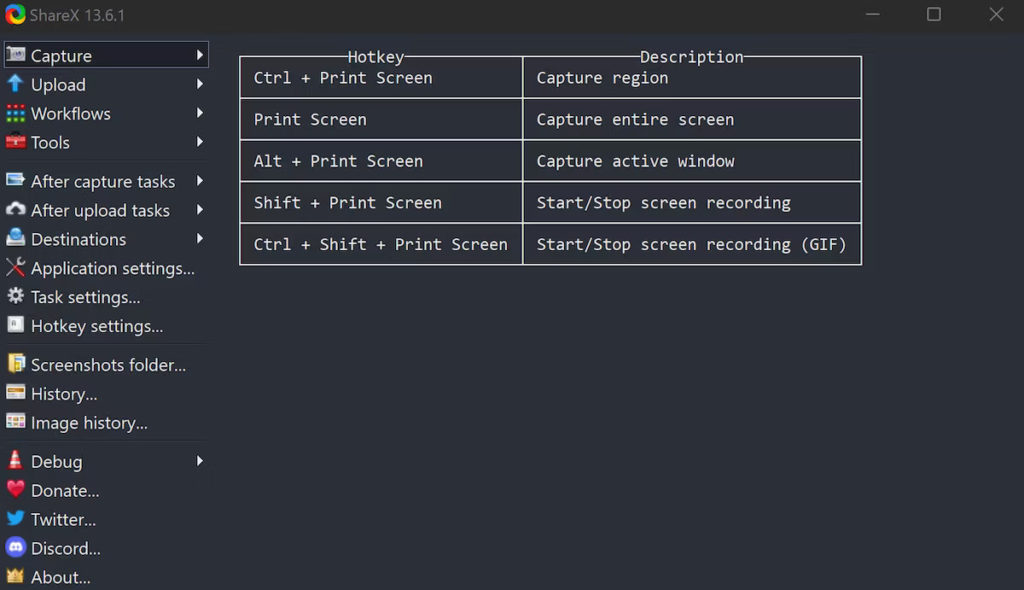The width and height of the screenshot is (1024, 590).
Task: Click the Workflows colored grid icon
Action: point(15,113)
